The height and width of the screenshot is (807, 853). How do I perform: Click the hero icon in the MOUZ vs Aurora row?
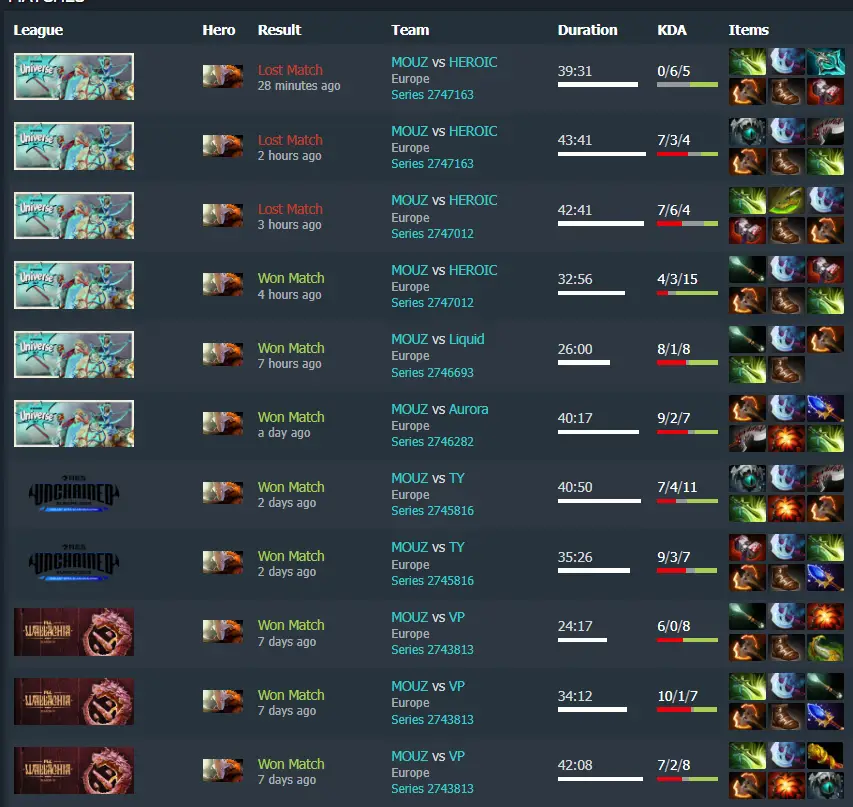click(x=222, y=423)
